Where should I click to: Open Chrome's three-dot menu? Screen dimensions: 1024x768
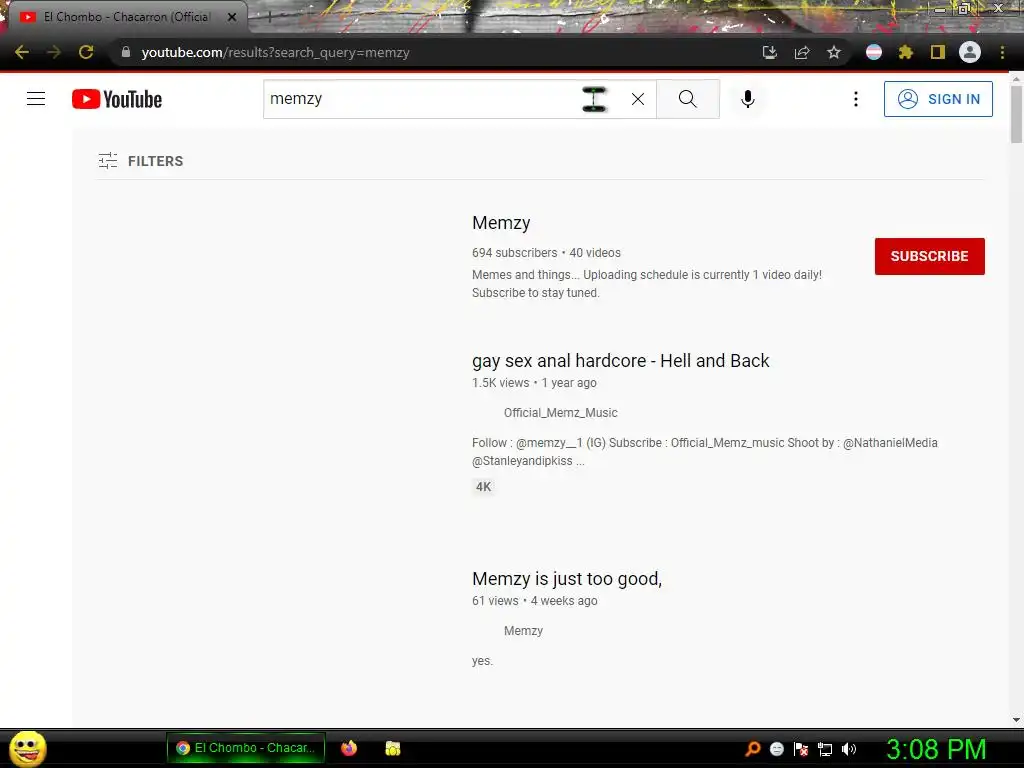click(1002, 52)
